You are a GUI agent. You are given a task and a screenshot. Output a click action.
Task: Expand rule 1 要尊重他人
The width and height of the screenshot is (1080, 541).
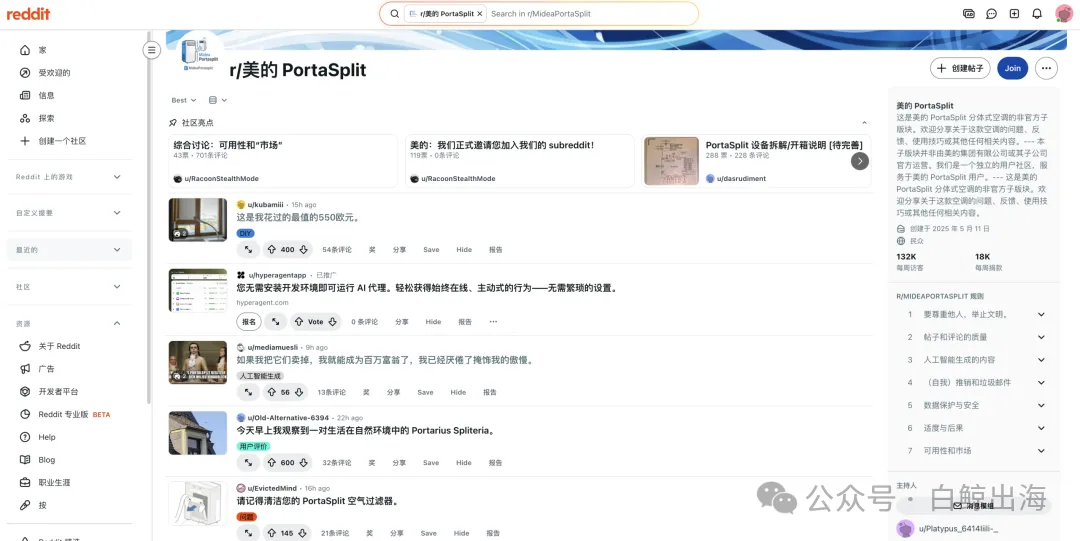coord(1041,314)
